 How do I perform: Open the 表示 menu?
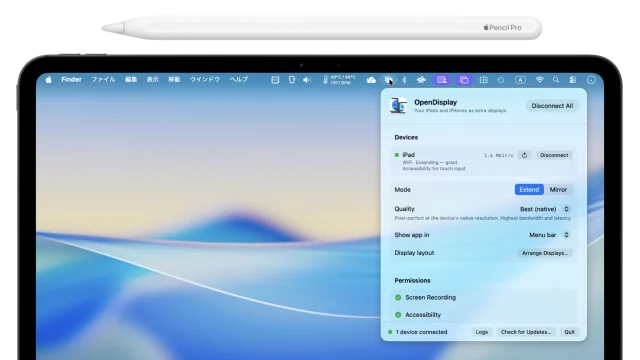153,80
